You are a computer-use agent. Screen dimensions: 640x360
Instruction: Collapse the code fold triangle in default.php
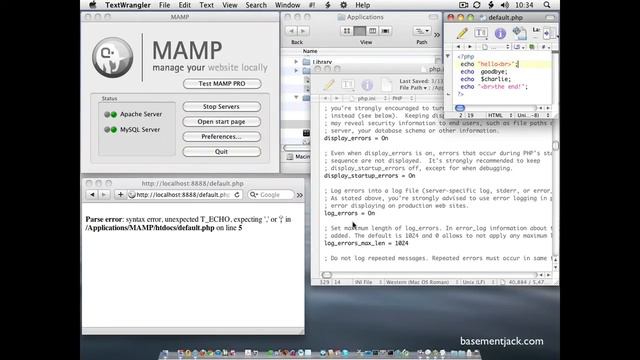pyautogui.click(x=448, y=56)
